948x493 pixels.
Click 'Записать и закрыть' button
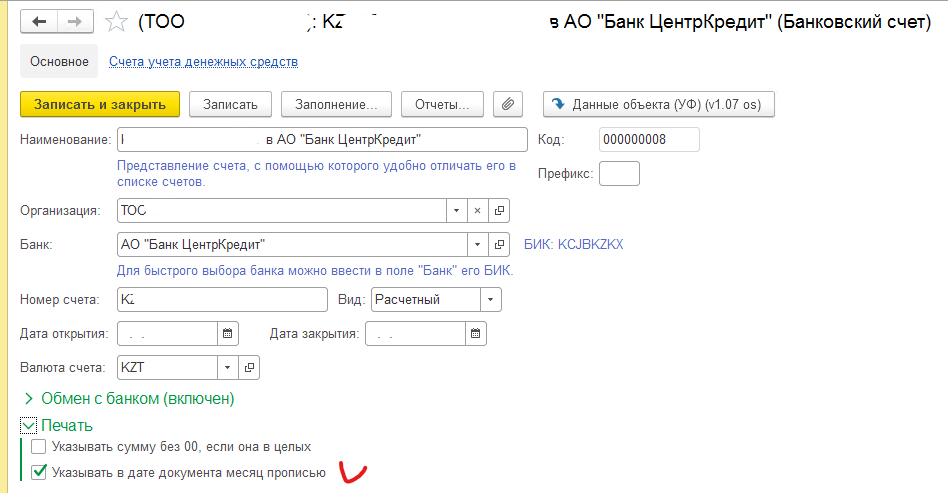coord(100,104)
